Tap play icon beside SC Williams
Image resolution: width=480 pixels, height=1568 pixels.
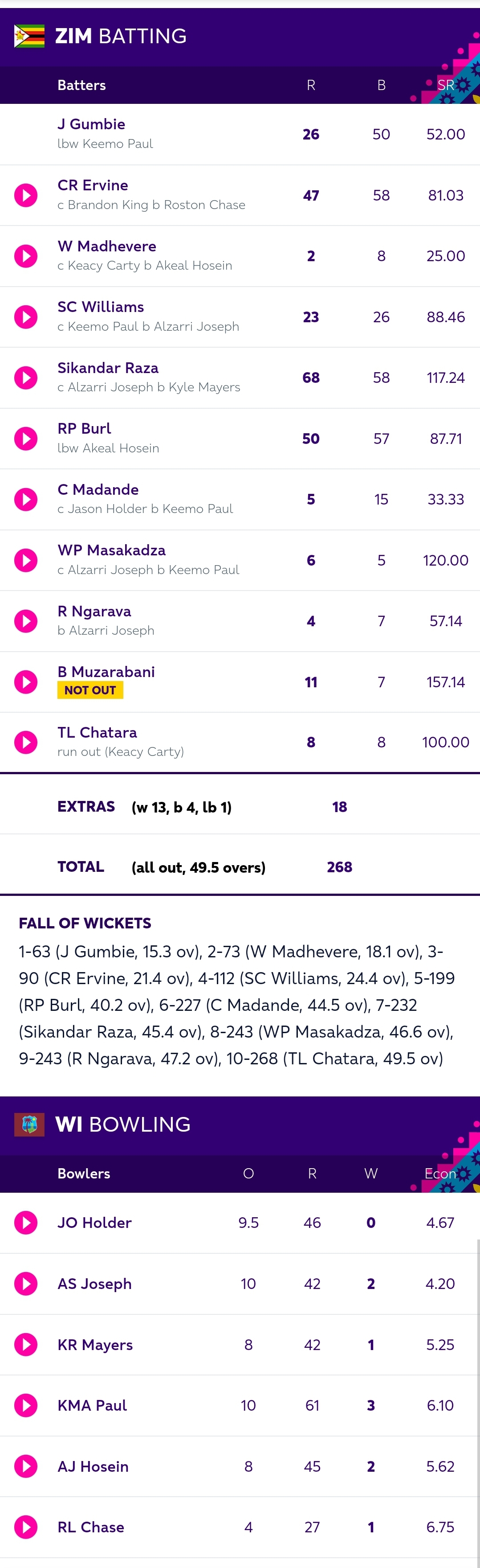(x=25, y=317)
